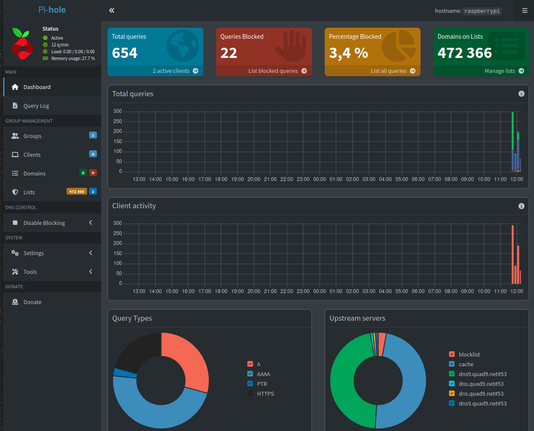Viewport: 534px width, 431px height.
Task: Click the red Domains deny badge
Action: [93, 173]
